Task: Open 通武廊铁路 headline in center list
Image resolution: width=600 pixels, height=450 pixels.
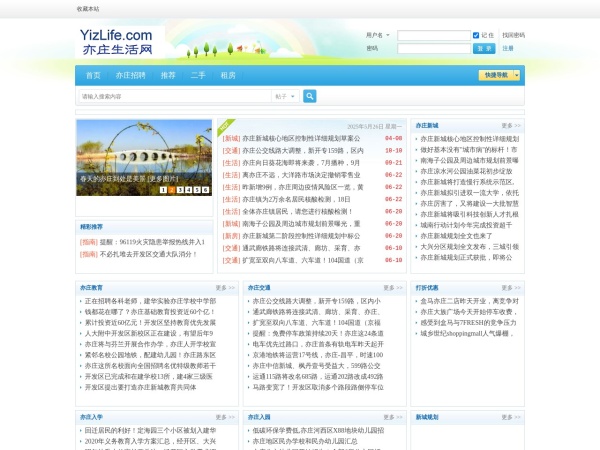Action: [x=301, y=248]
